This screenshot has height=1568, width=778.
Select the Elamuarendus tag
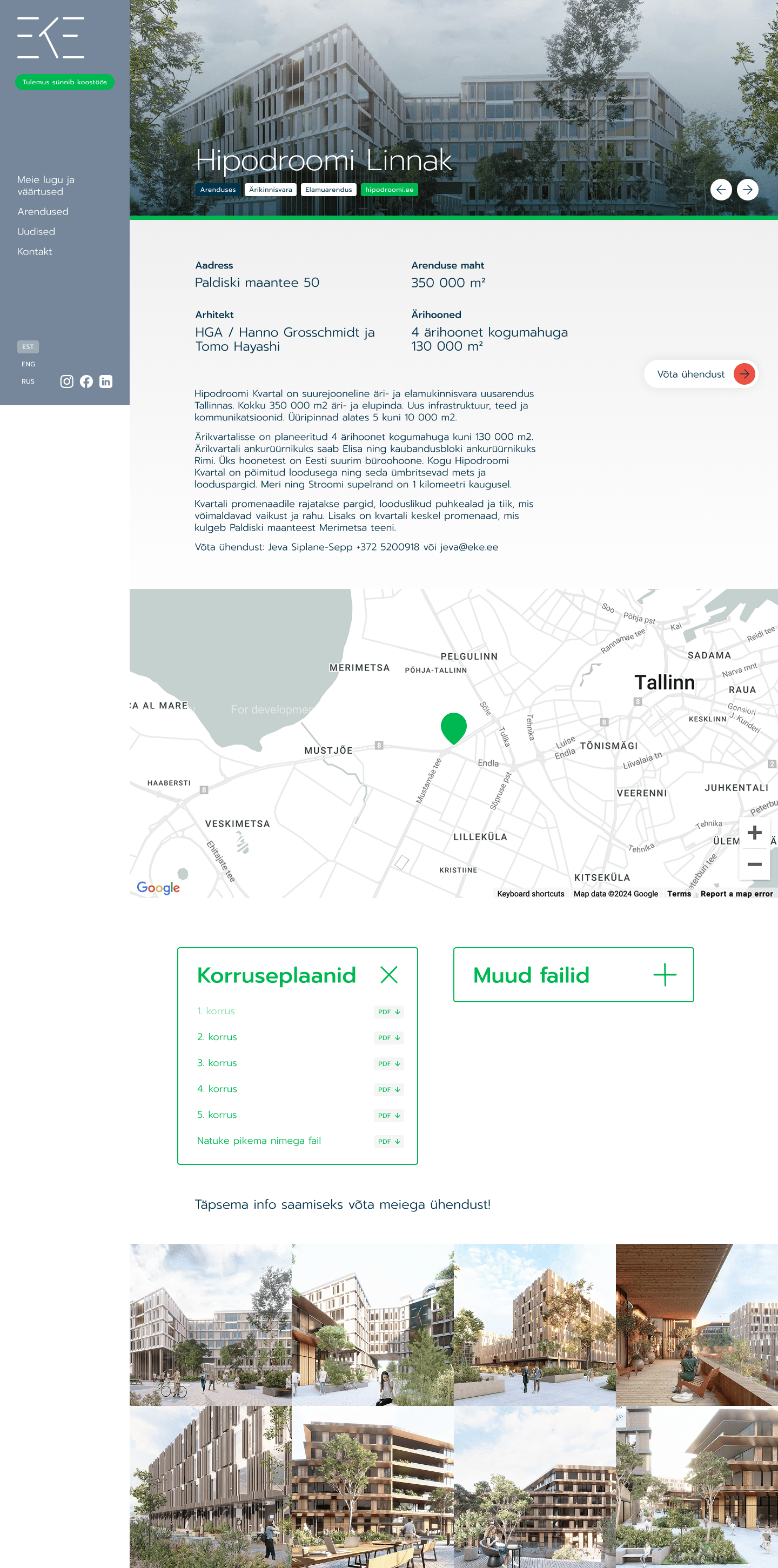click(328, 190)
